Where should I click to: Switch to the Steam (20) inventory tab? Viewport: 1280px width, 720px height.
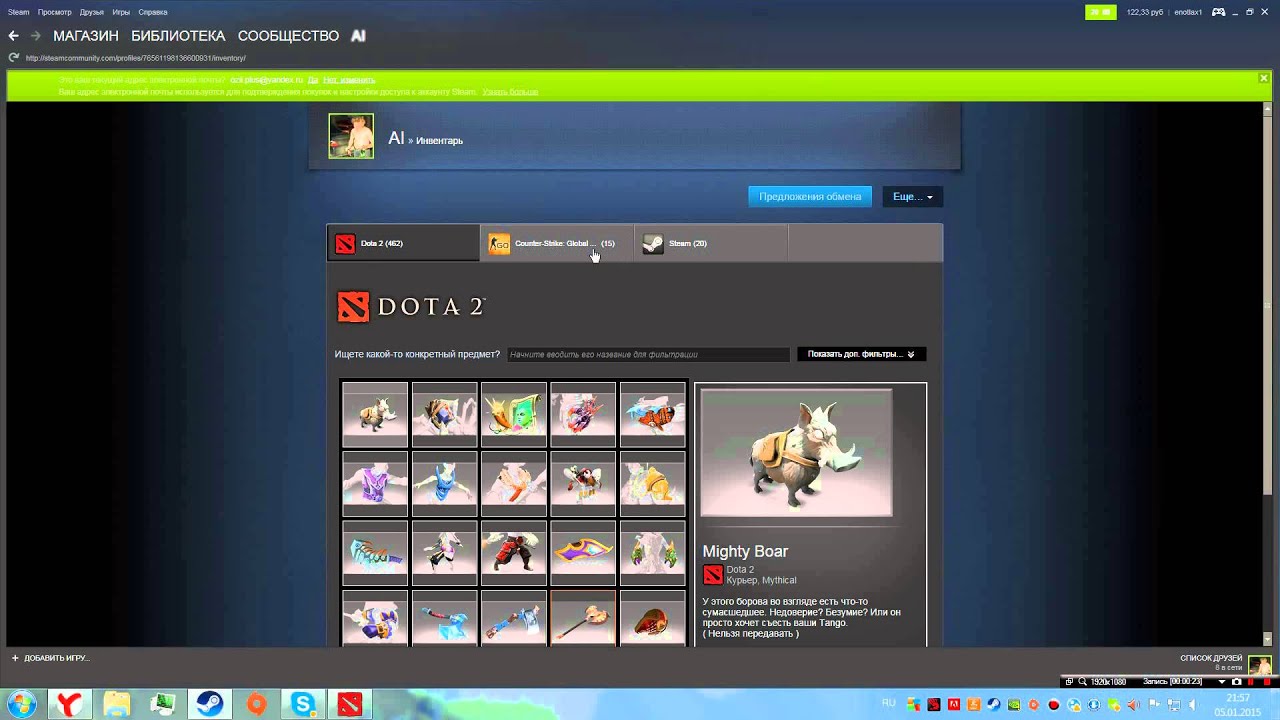click(x=711, y=243)
